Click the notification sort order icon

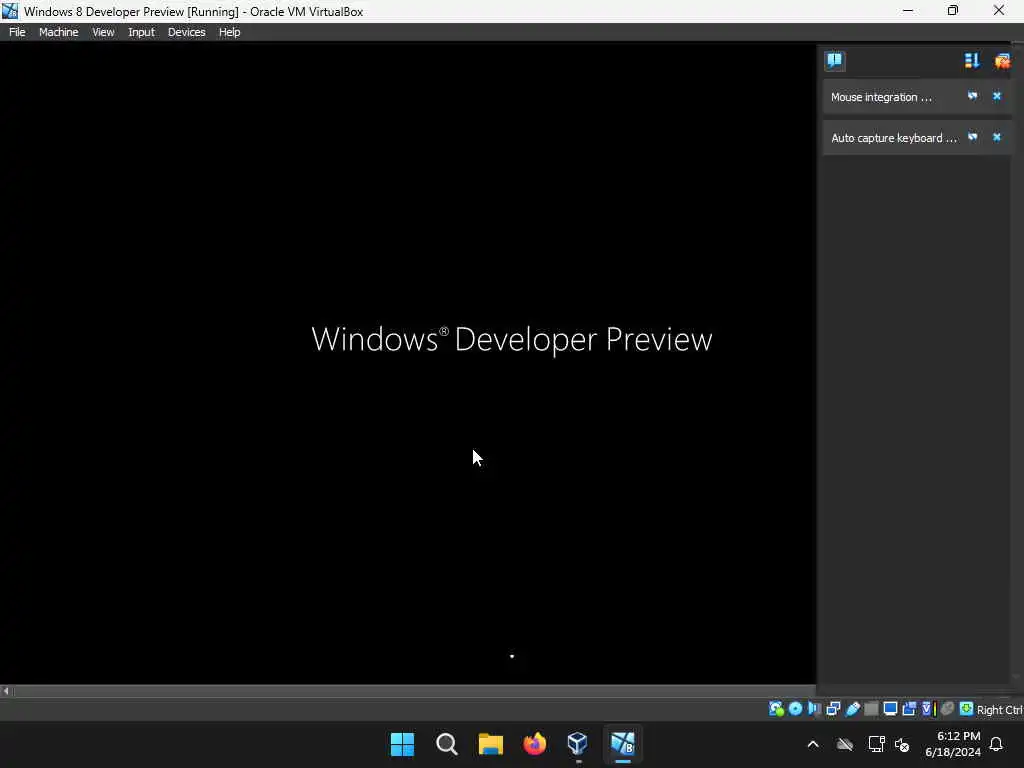(x=972, y=61)
